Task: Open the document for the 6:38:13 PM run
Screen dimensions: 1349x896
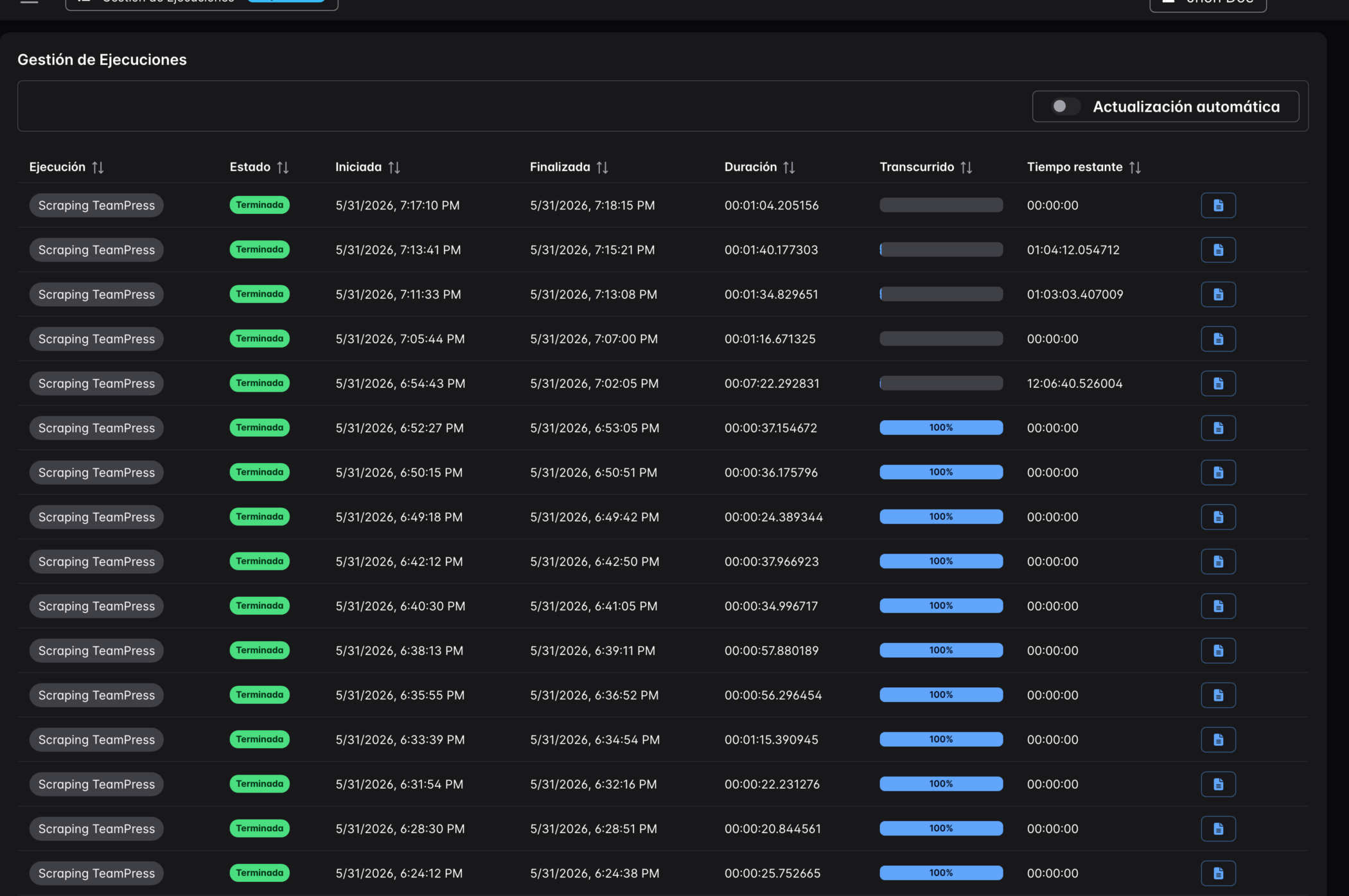Action: click(1218, 651)
